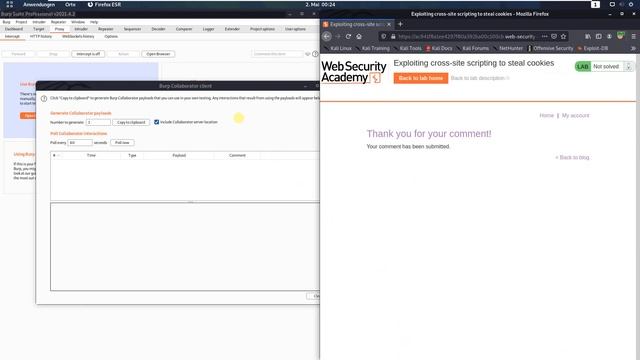Click Back to lab home button
The image size is (640, 360).
coord(420,78)
